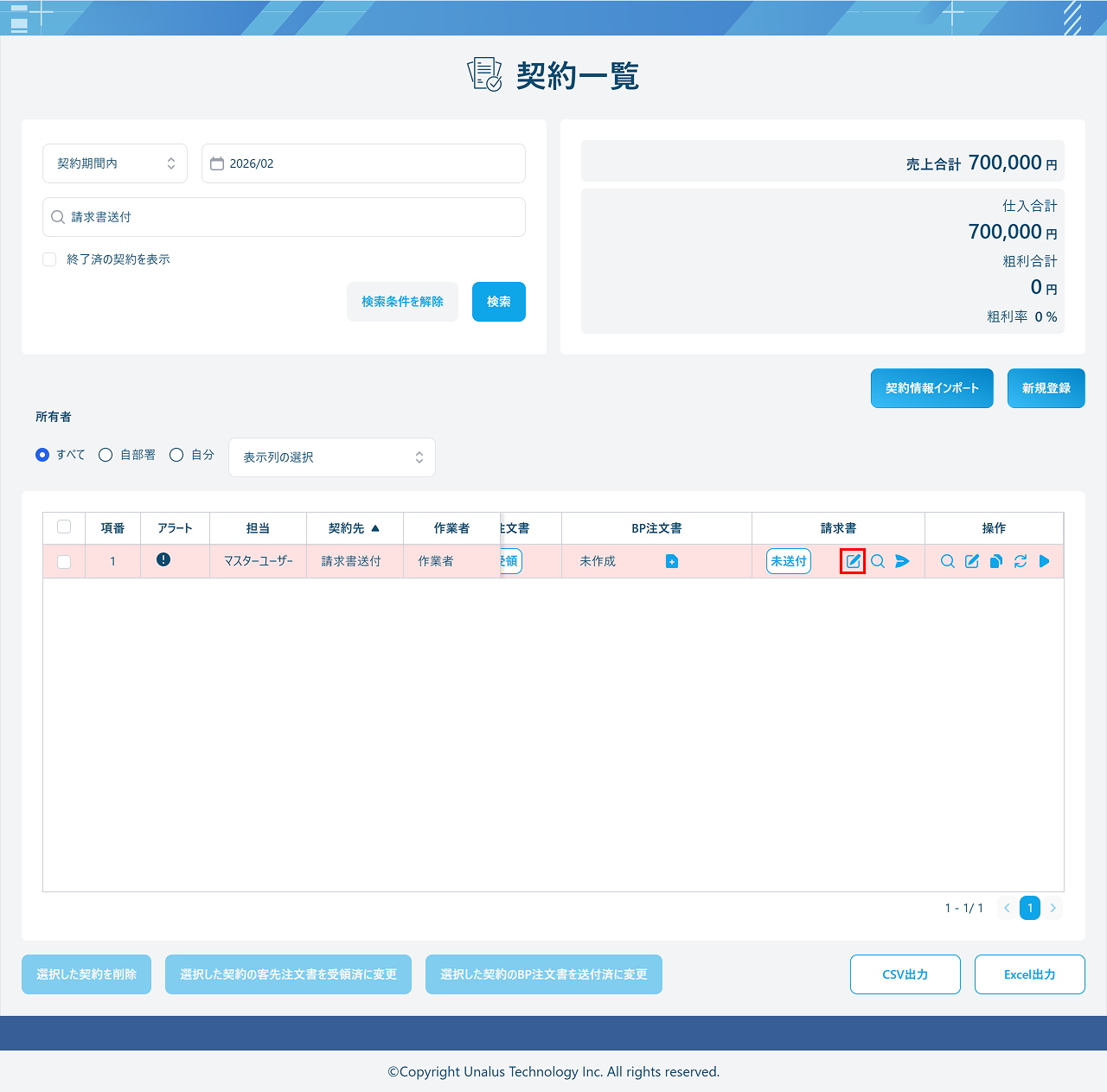Open the 契約期間内 dropdown
This screenshot has height=1092, width=1107.
tap(115, 163)
